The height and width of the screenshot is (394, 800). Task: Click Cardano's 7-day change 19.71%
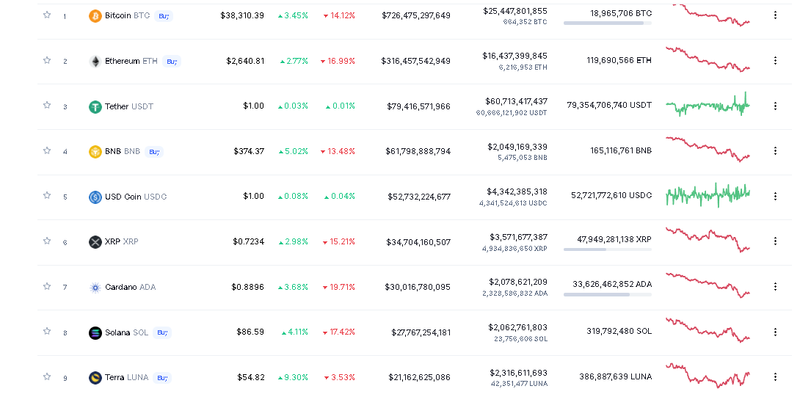[339, 287]
